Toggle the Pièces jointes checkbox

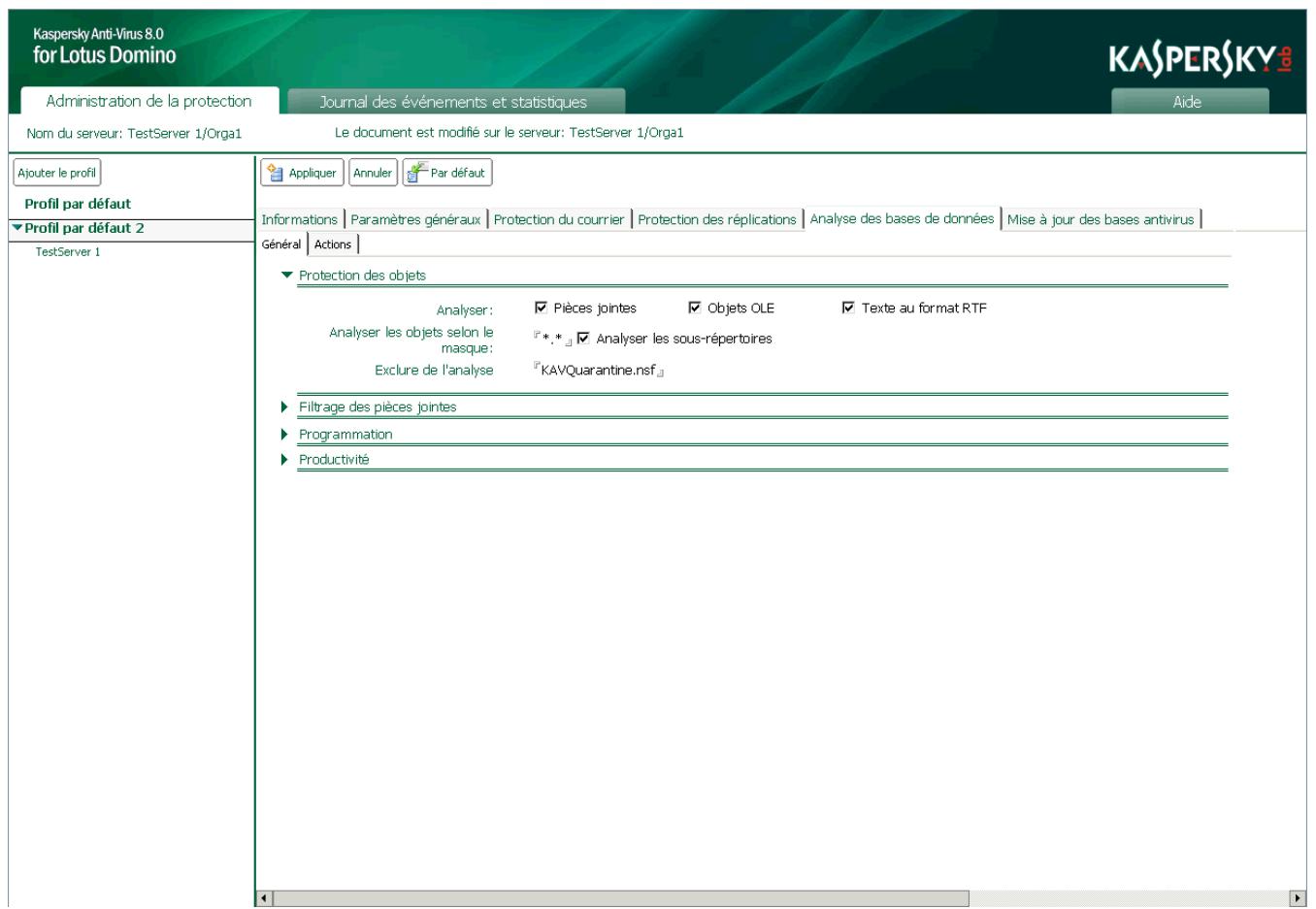542,308
